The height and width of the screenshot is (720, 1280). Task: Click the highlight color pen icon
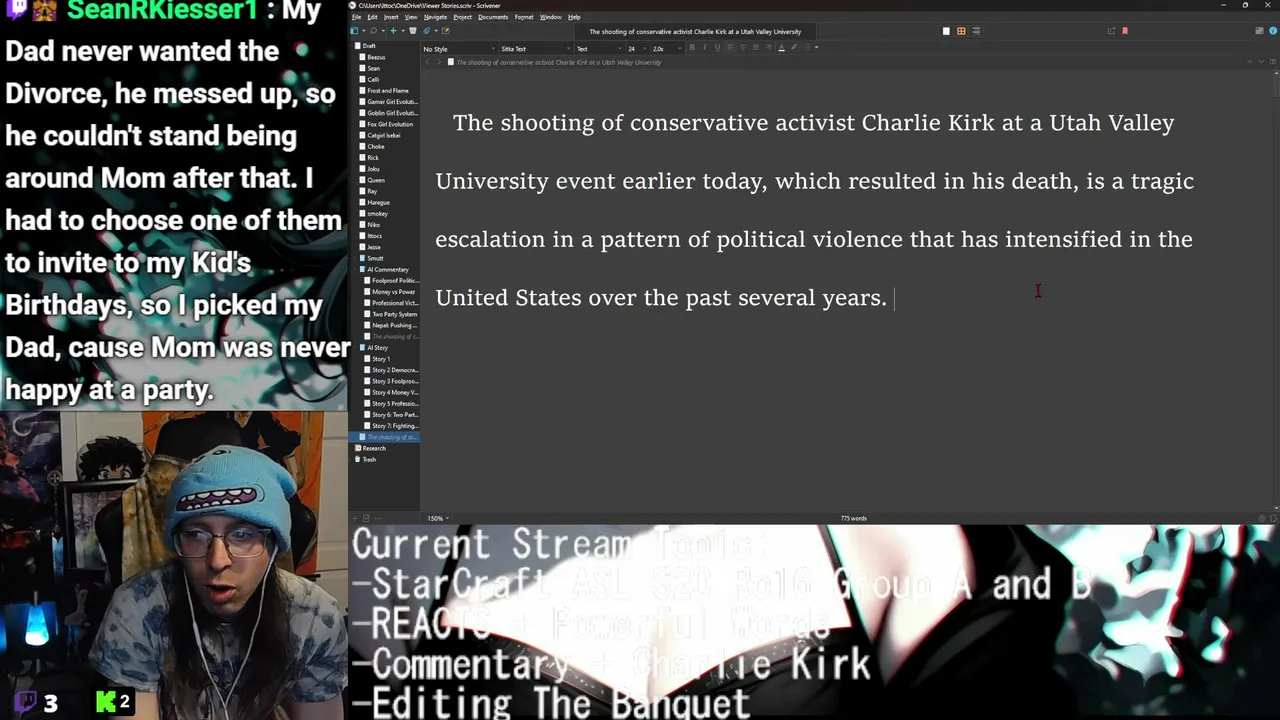pos(794,47)
